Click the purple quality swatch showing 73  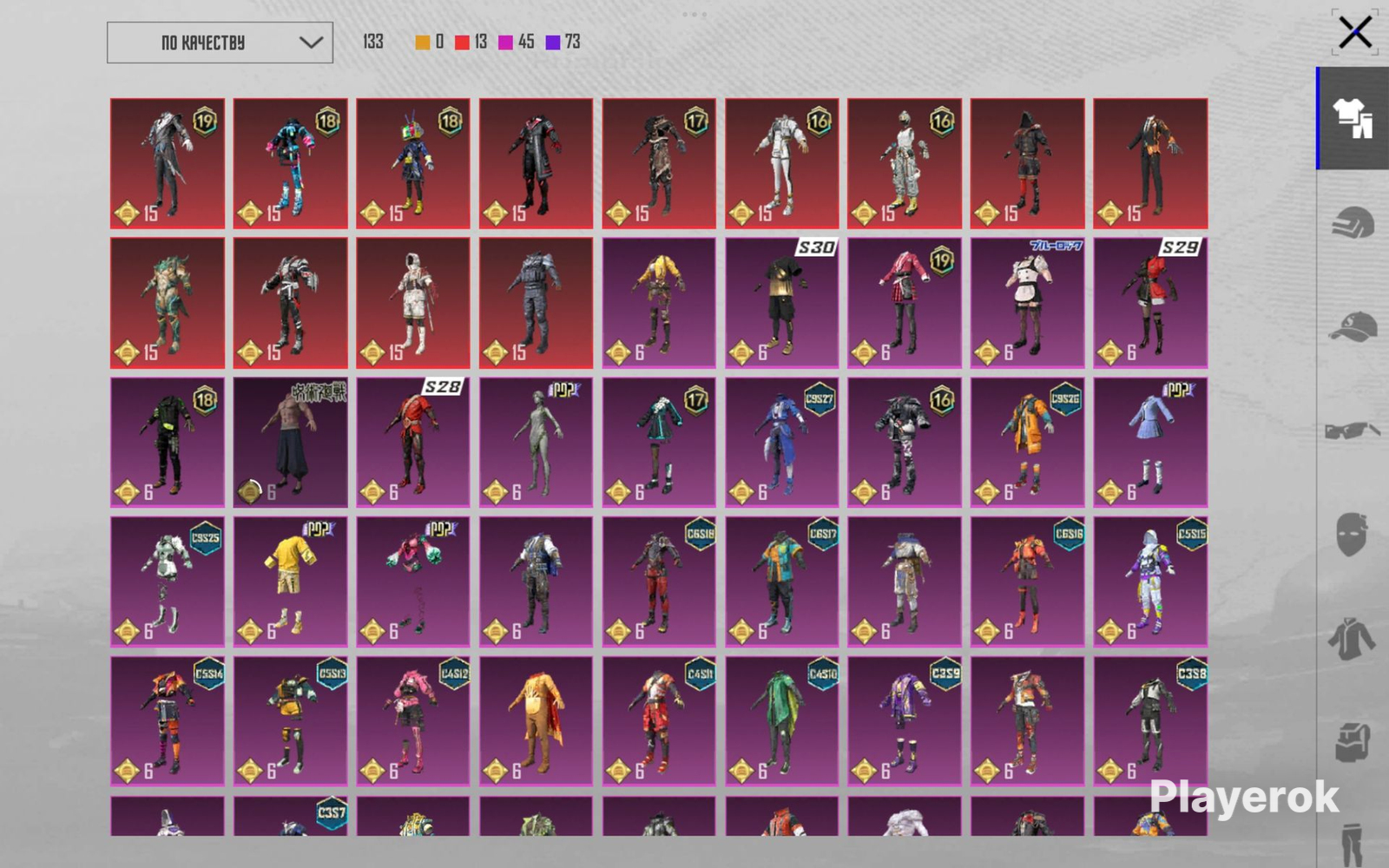[552, 43]
